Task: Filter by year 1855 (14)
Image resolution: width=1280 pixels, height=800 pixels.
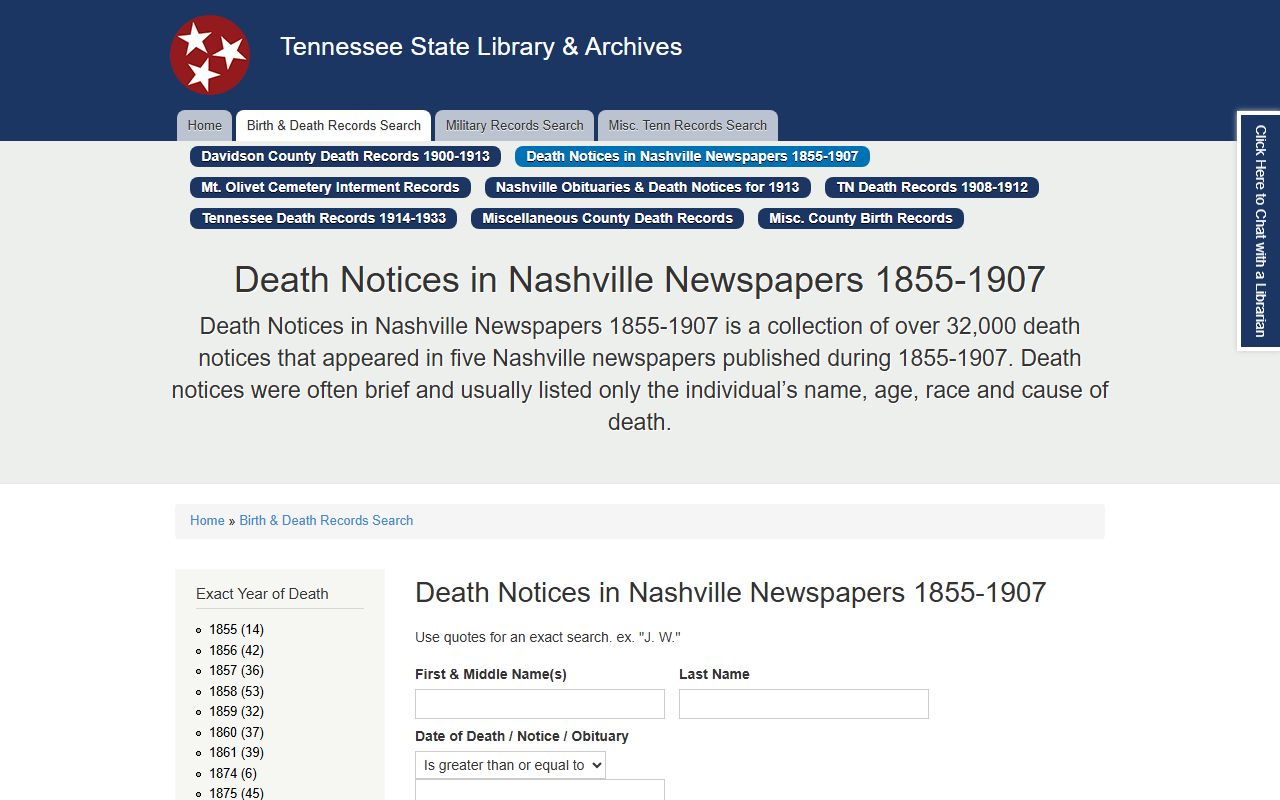Action: [x=236, y=630]
